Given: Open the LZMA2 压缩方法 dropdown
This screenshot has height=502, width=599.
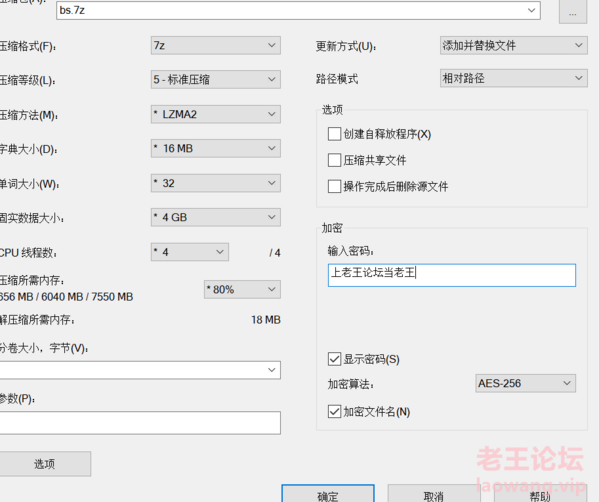Looking at the screenshot, I should (x=215, y=114).
